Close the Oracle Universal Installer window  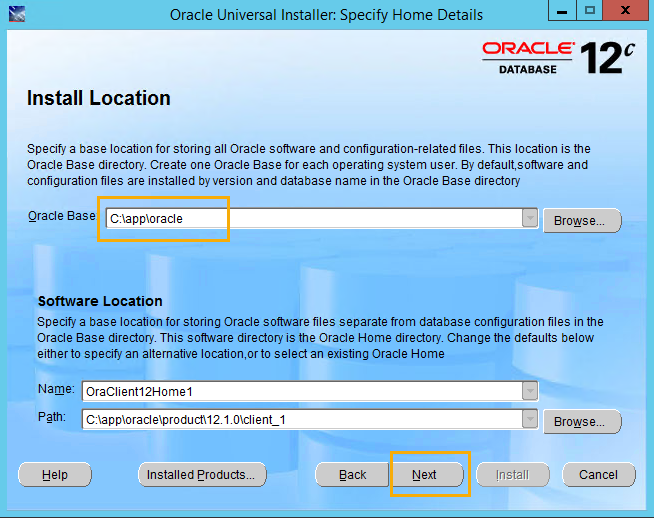tap(626, 10)
